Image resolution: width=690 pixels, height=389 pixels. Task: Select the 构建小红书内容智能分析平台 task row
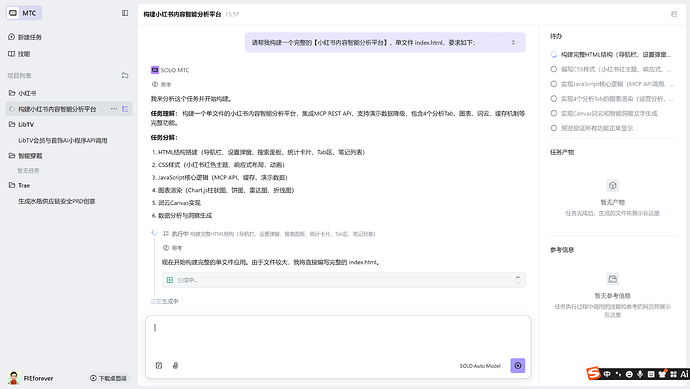(x=69, y=109)
